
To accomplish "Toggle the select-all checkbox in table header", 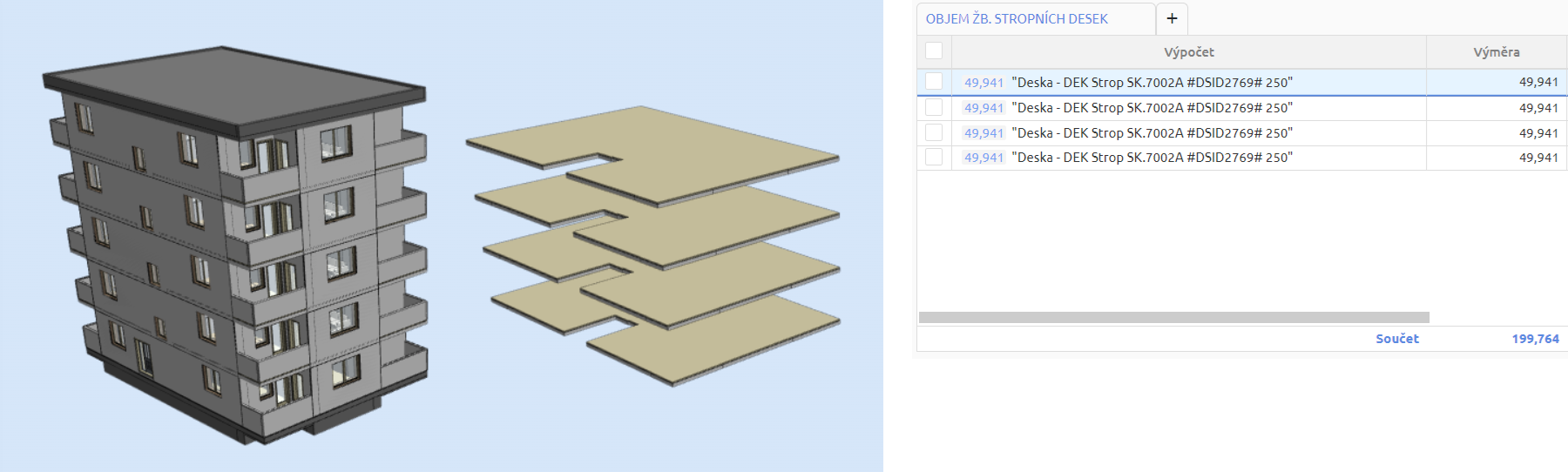I will (x=934, y=51).
